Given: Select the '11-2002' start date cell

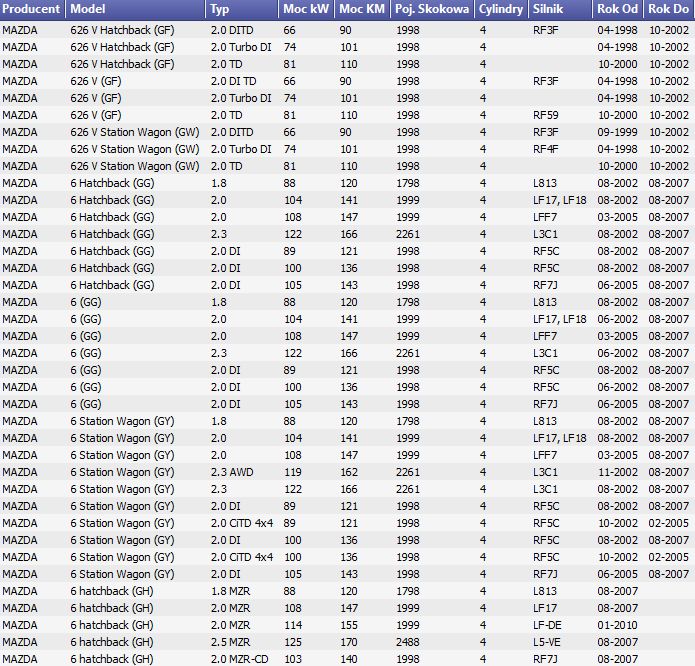Looking at the screenshot, I should click(x=618, y=472).
